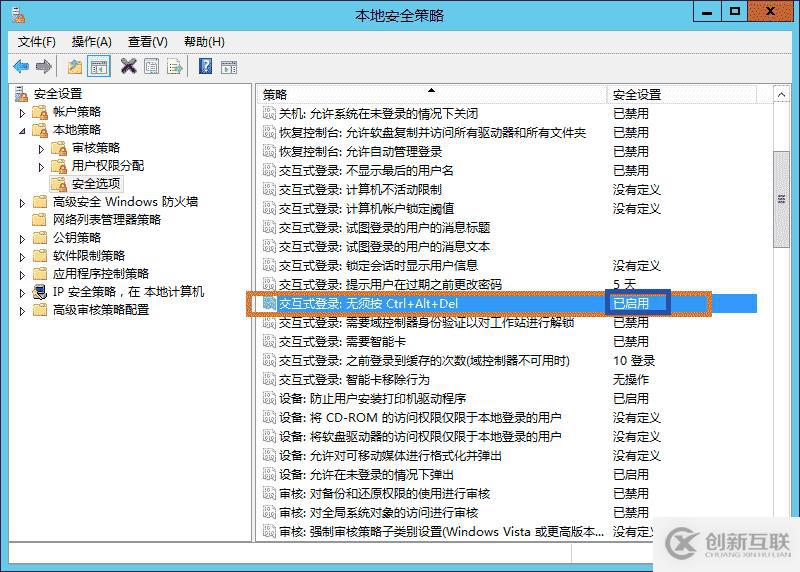
Task: Click the 10 登录 setting value
Action: (x=634, y=361)
